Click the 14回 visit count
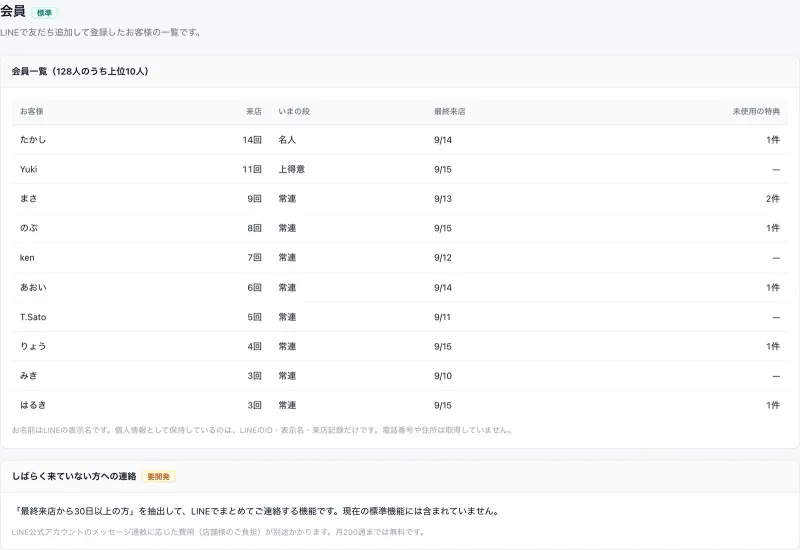 (x=252, y=140)
